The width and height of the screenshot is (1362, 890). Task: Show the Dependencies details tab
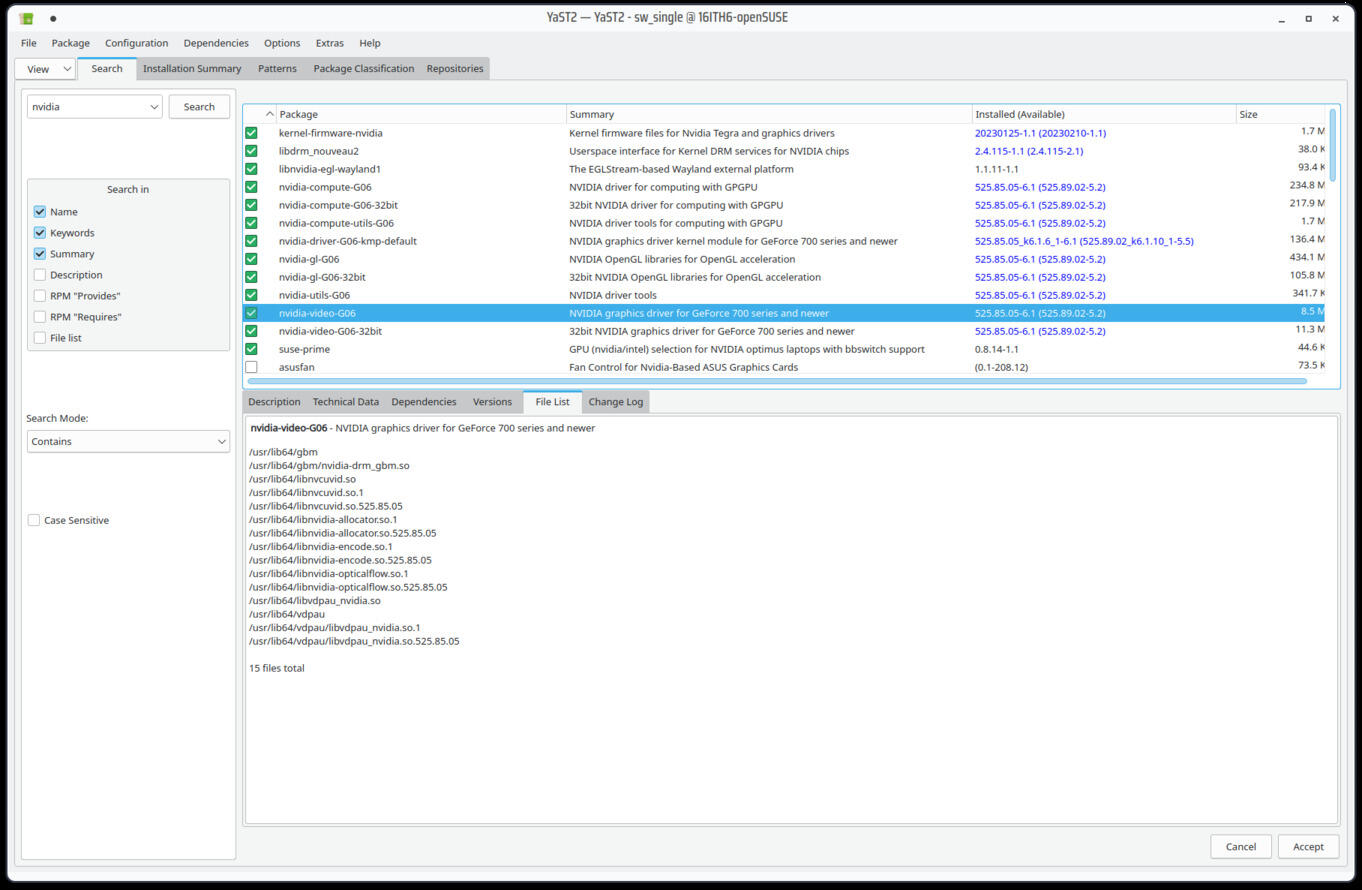click(424, 402)
